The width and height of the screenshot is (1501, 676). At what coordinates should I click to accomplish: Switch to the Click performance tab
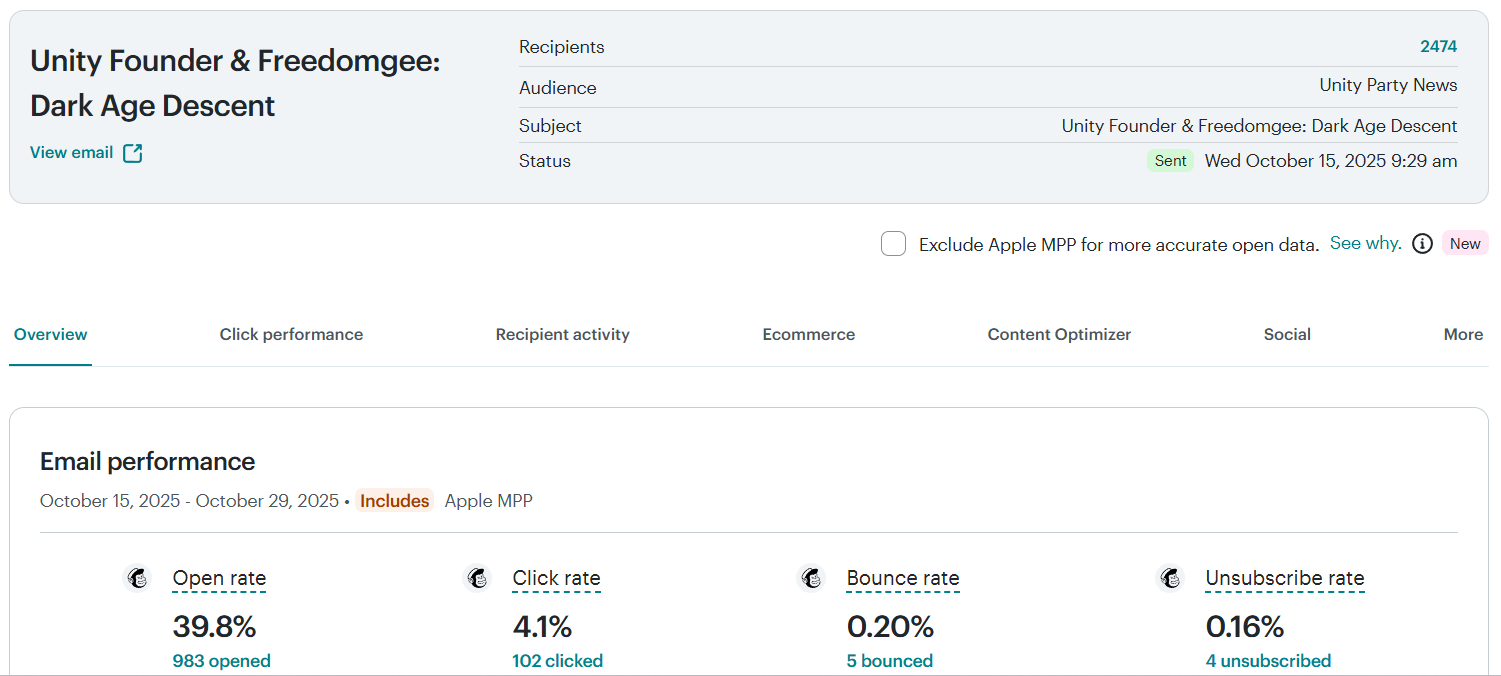[291, 335]
